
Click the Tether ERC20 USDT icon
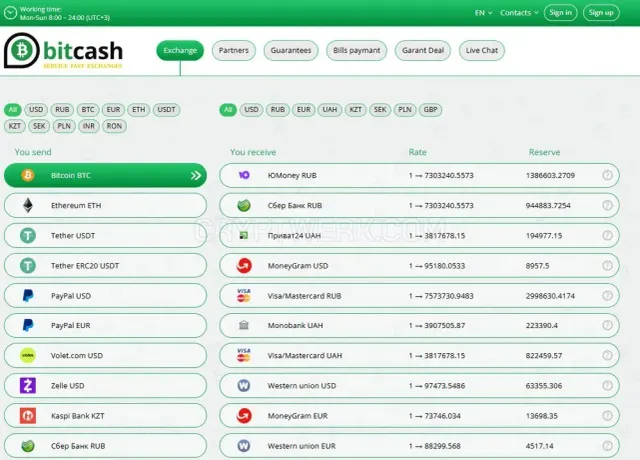click(28, 266)
